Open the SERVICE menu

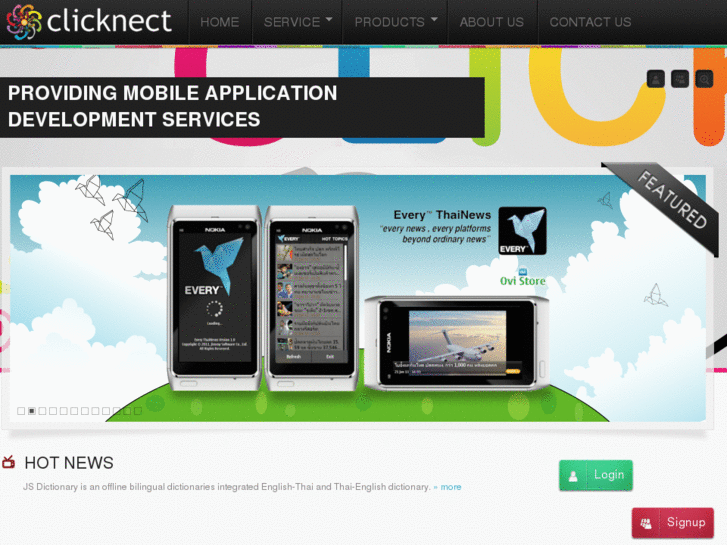292,22
